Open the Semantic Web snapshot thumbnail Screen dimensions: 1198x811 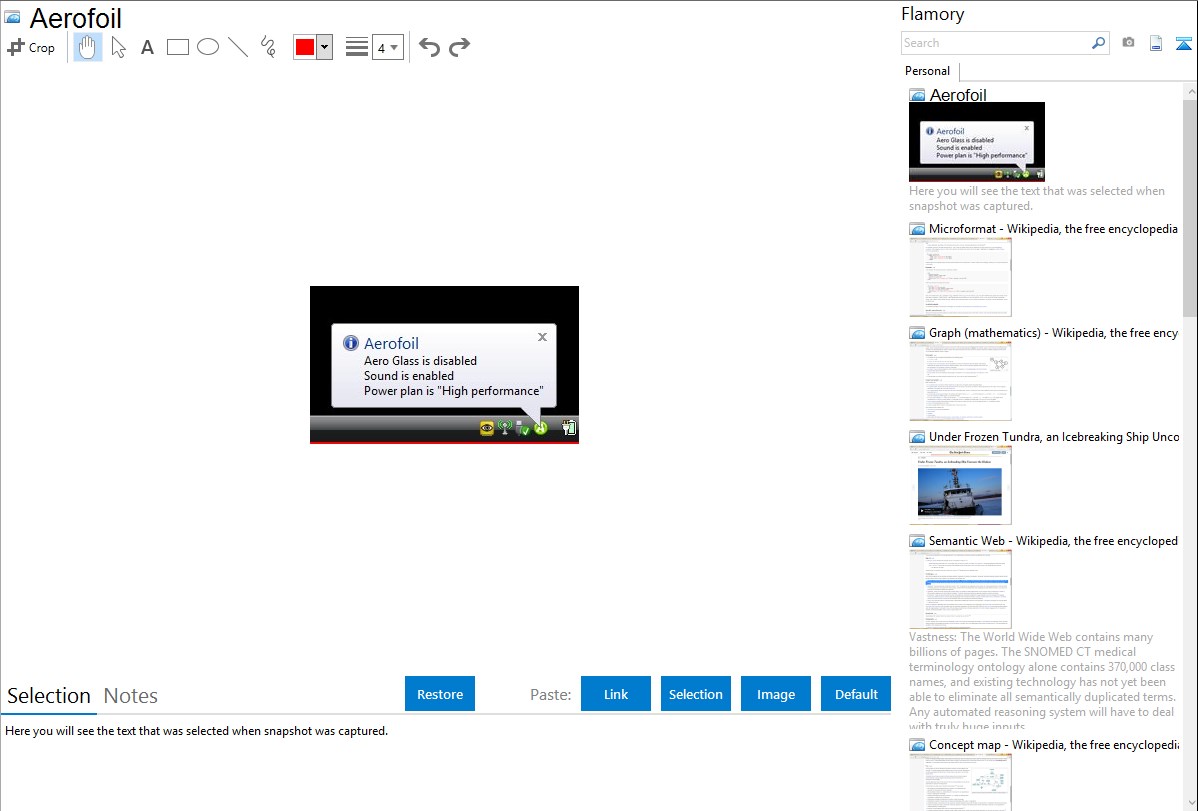coord(960,589)
